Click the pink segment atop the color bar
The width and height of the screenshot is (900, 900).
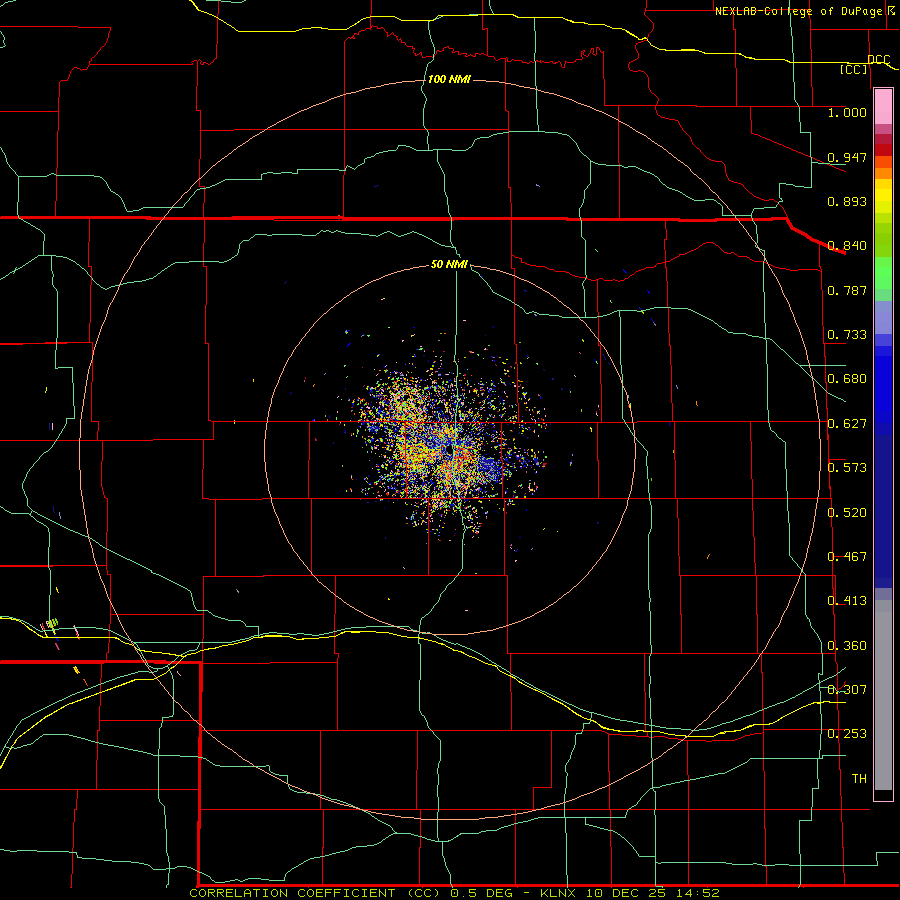pos(883,107)
